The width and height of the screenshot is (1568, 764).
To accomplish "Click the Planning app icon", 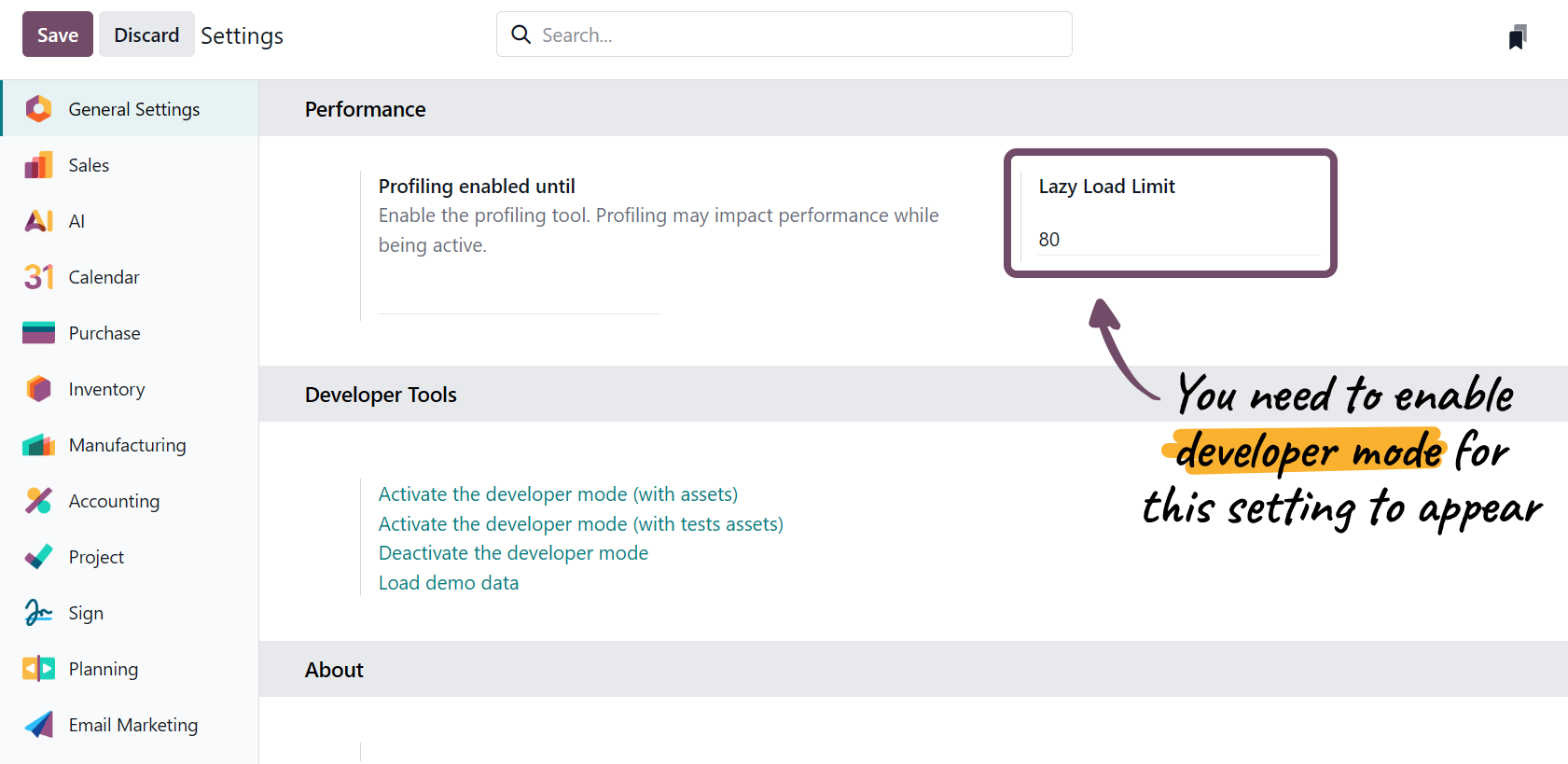I will click(38, 669).
